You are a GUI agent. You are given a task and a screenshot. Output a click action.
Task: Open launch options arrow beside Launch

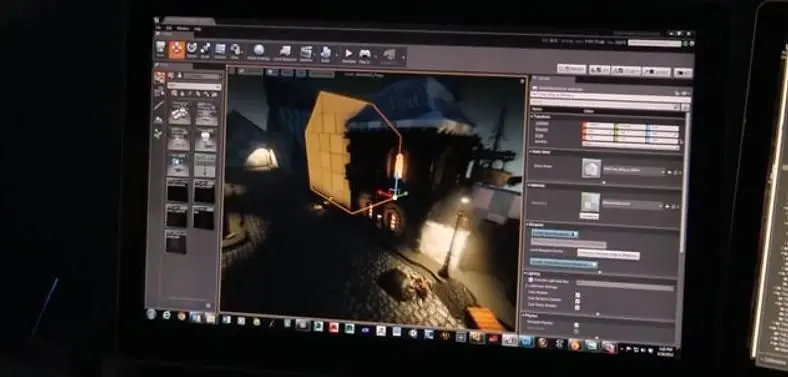(403, 57)
